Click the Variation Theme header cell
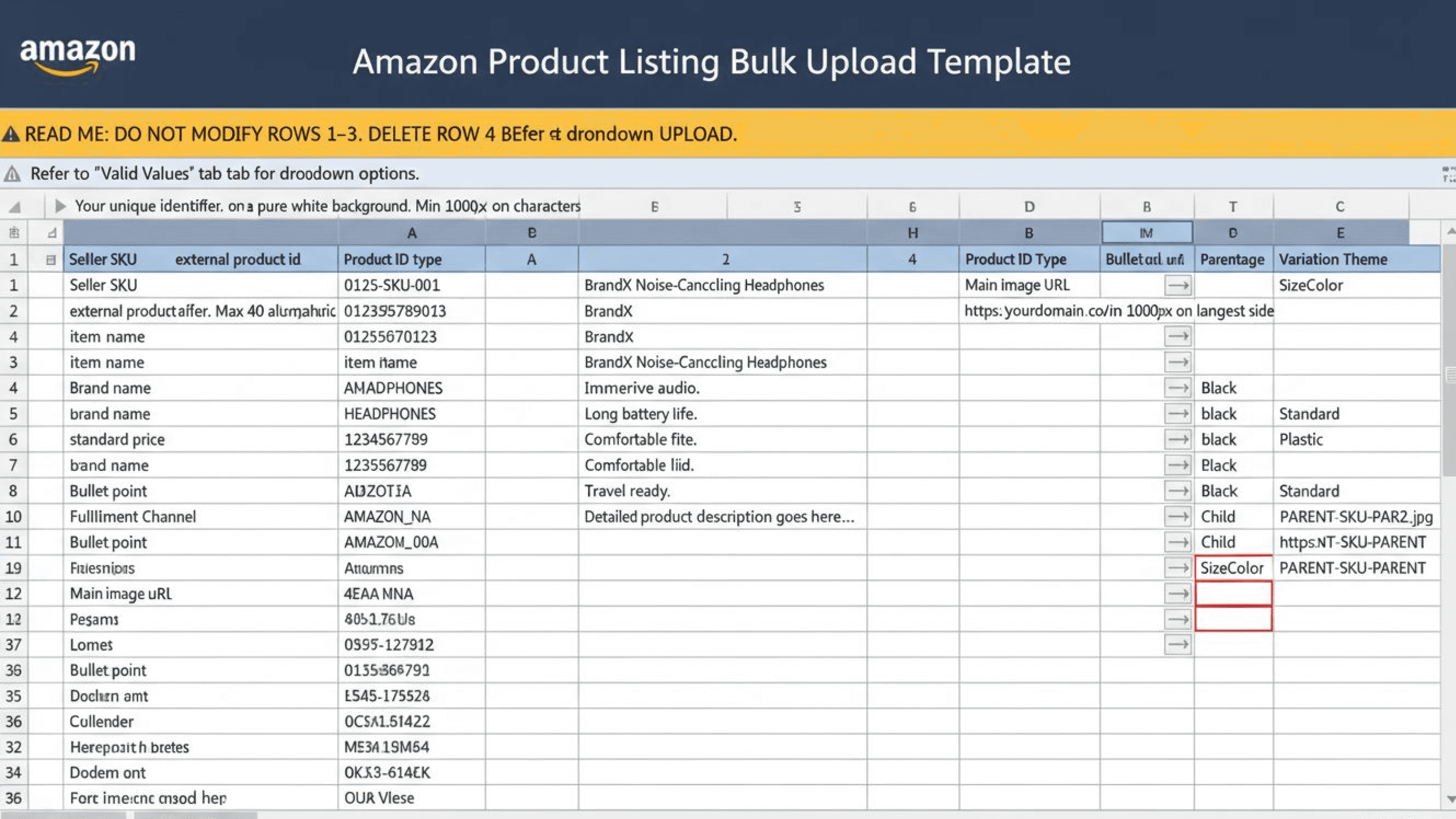The height and width of the screenshot is (819, 1456). click(x=1357, y=259)
